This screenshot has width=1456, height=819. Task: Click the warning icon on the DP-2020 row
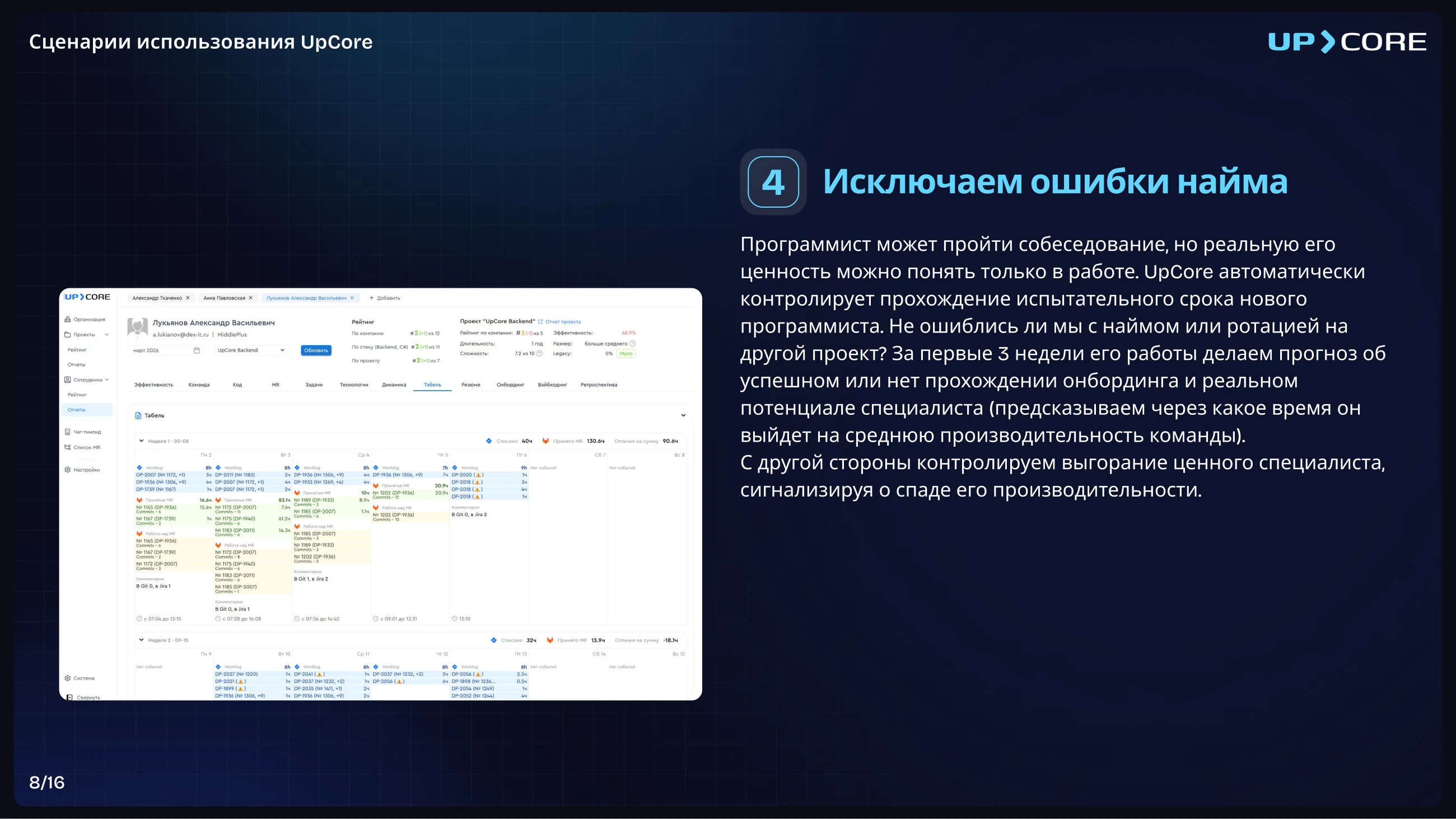478,475
